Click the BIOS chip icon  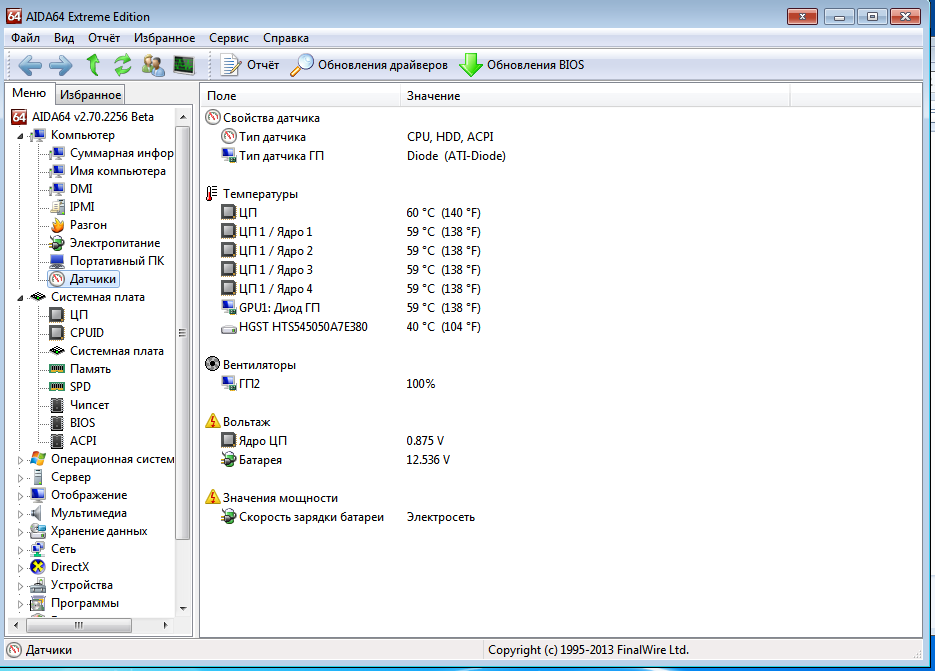[57, 423]
